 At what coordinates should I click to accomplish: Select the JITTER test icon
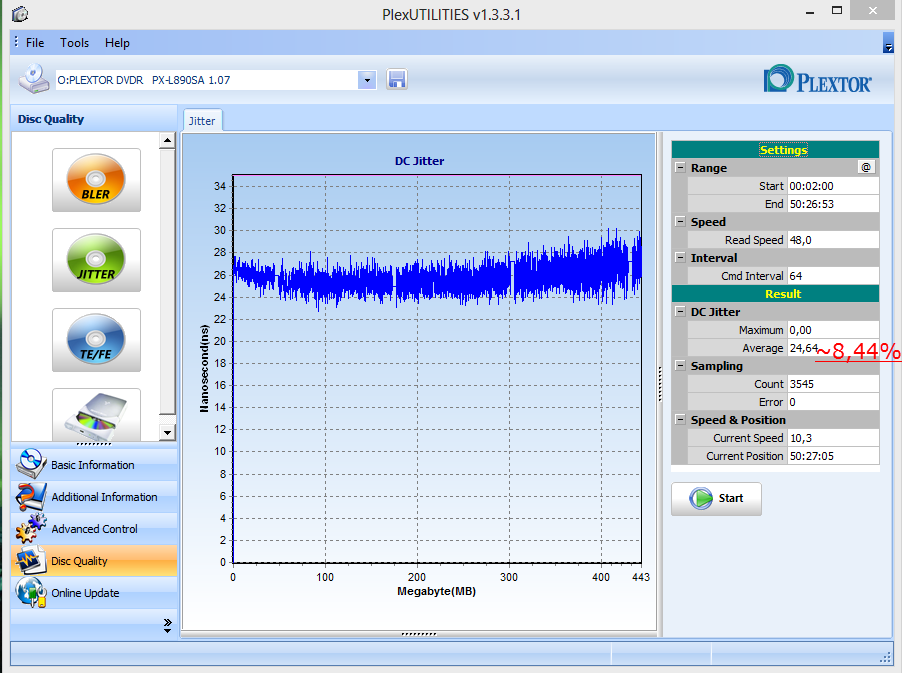click(96, 260)
